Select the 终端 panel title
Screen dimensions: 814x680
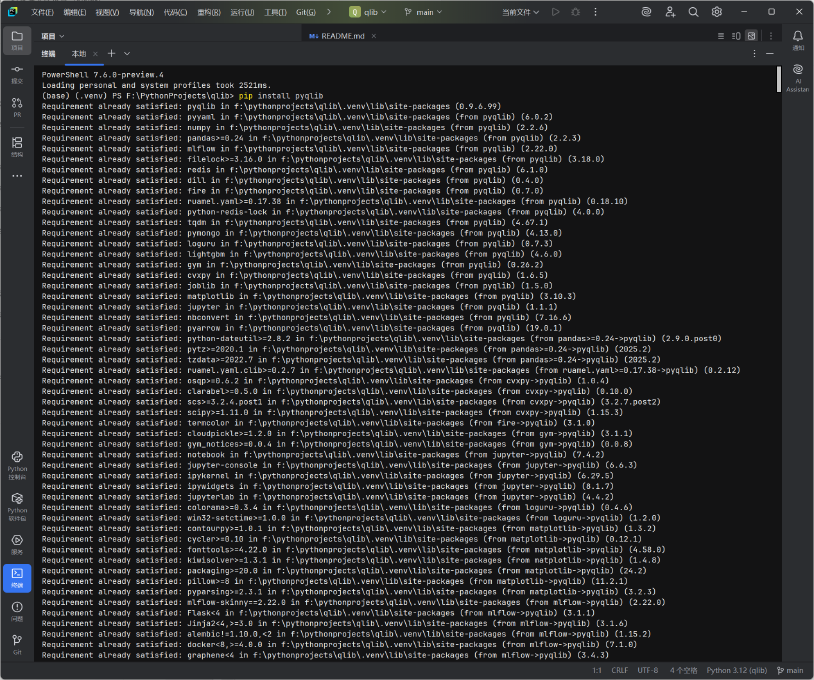pyautogui.click(x=48, y=53)
